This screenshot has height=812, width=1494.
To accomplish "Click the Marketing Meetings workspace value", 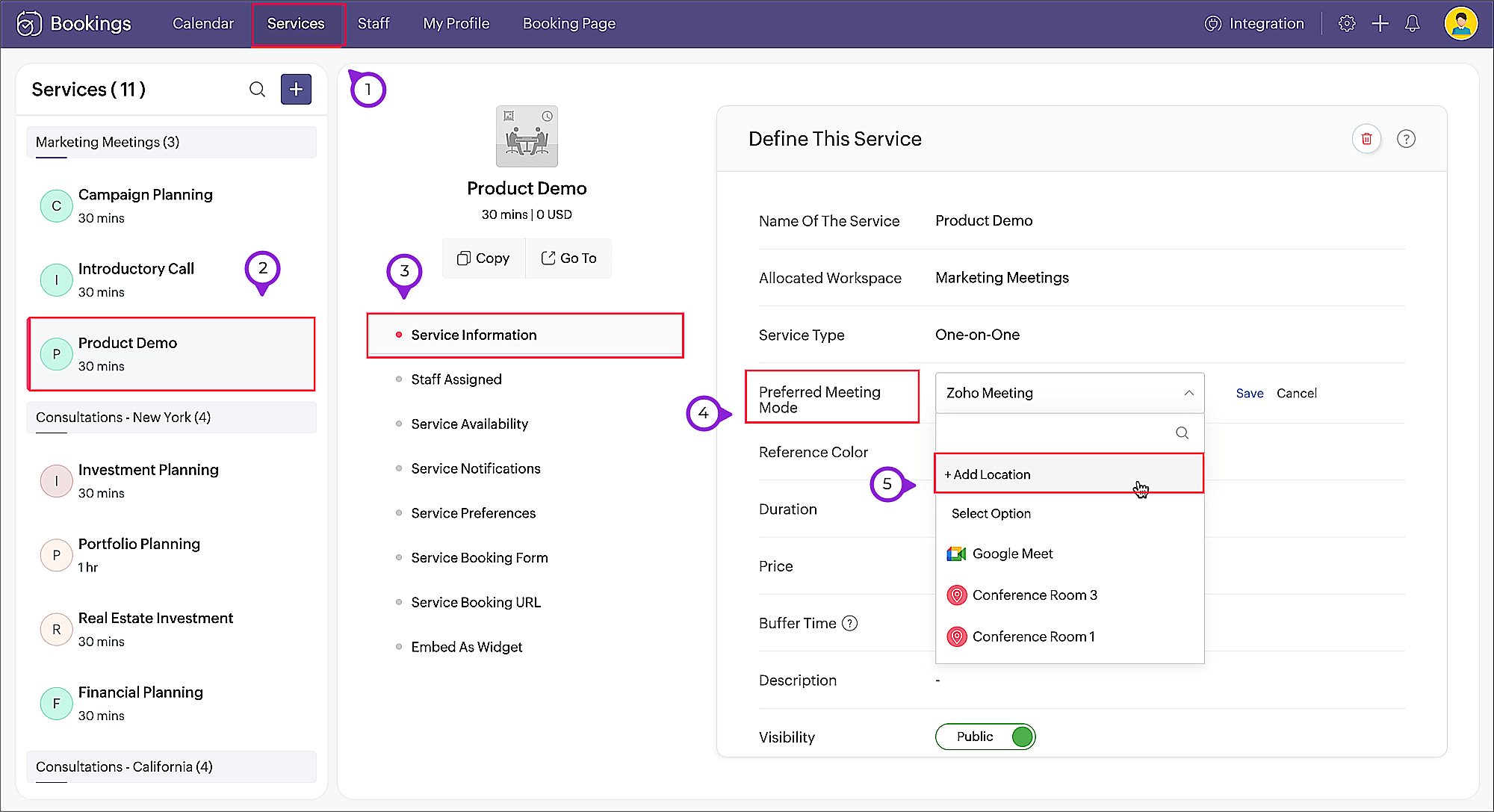I will click(x=1002, y=278).
